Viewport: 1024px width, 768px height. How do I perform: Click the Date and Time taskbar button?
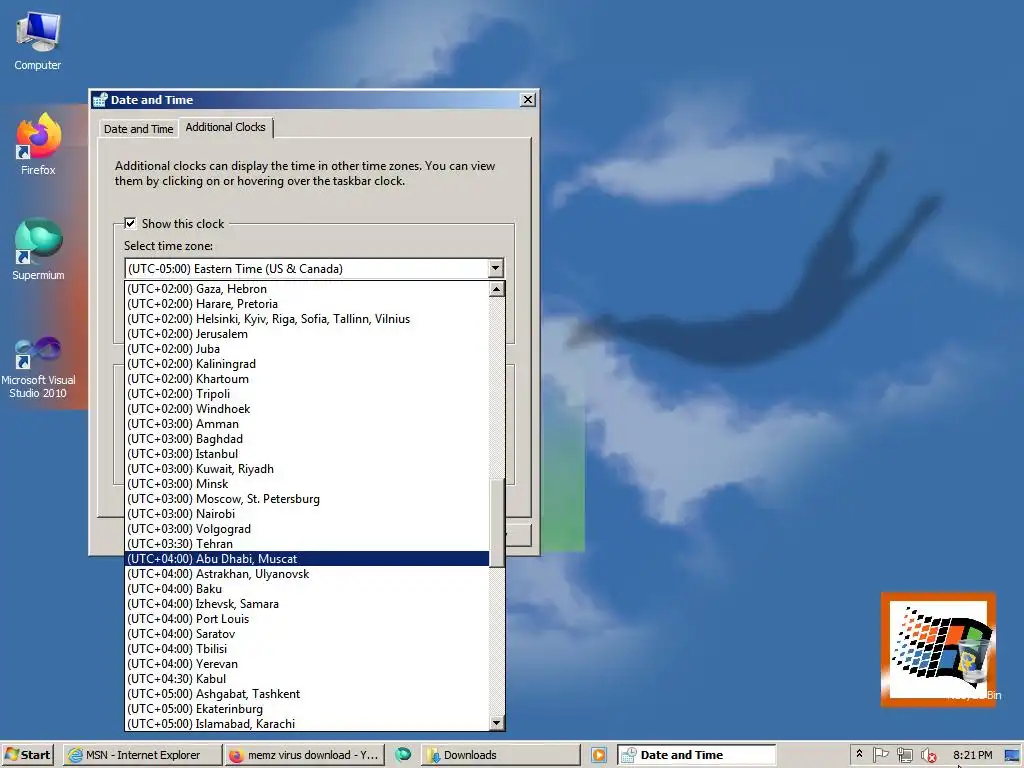click(696, 755)
